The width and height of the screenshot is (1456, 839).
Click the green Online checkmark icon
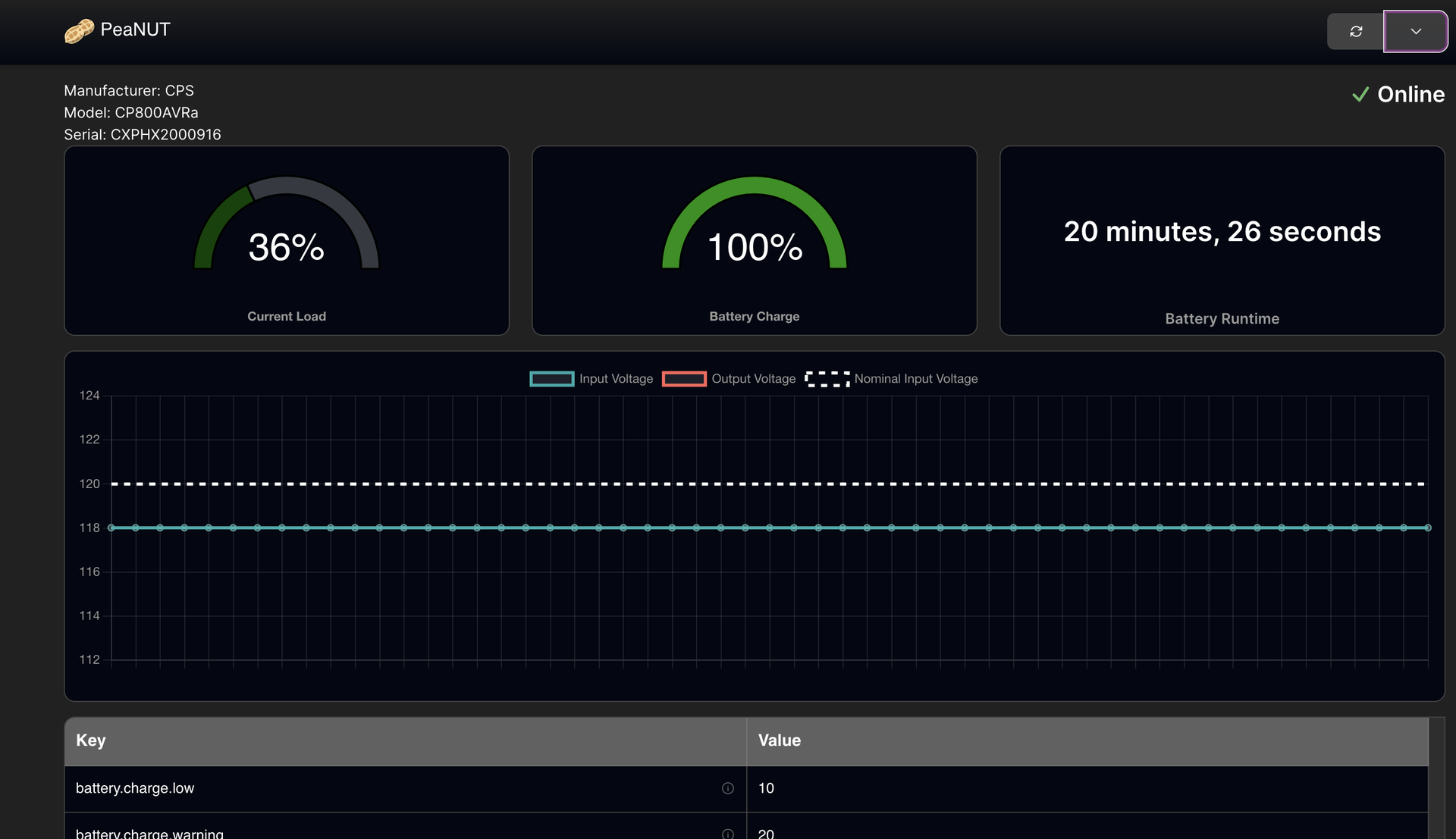[1360, 94]
